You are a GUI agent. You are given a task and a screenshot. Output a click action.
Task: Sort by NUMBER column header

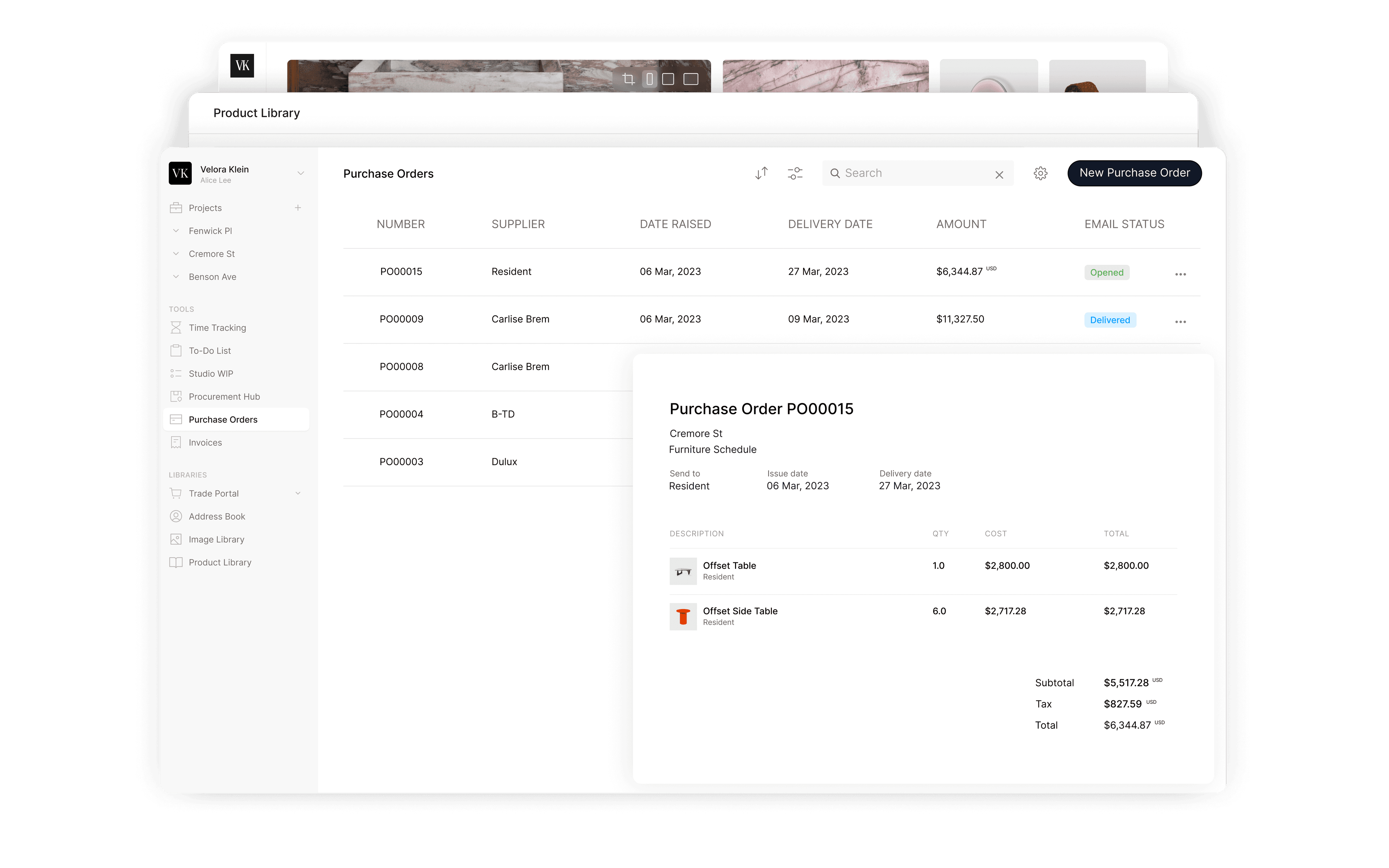[x=401, y=225]
